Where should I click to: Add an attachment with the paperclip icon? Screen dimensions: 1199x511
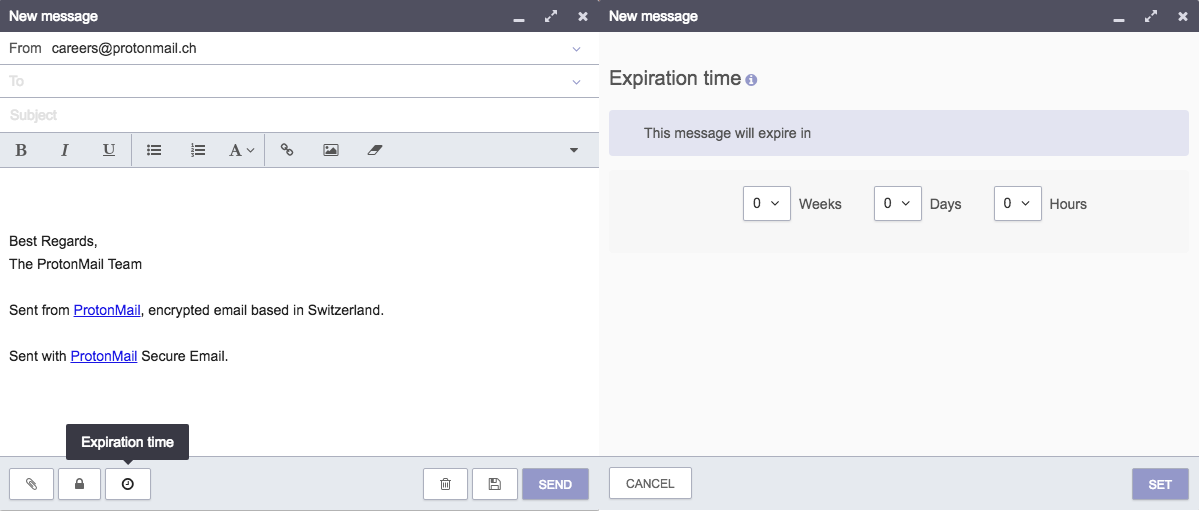pyautogui.click(x=31, y=483)
